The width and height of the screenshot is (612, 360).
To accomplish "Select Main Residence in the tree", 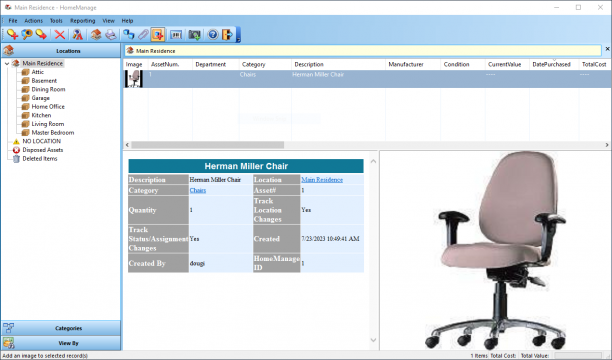I will [x=43, y=63].
